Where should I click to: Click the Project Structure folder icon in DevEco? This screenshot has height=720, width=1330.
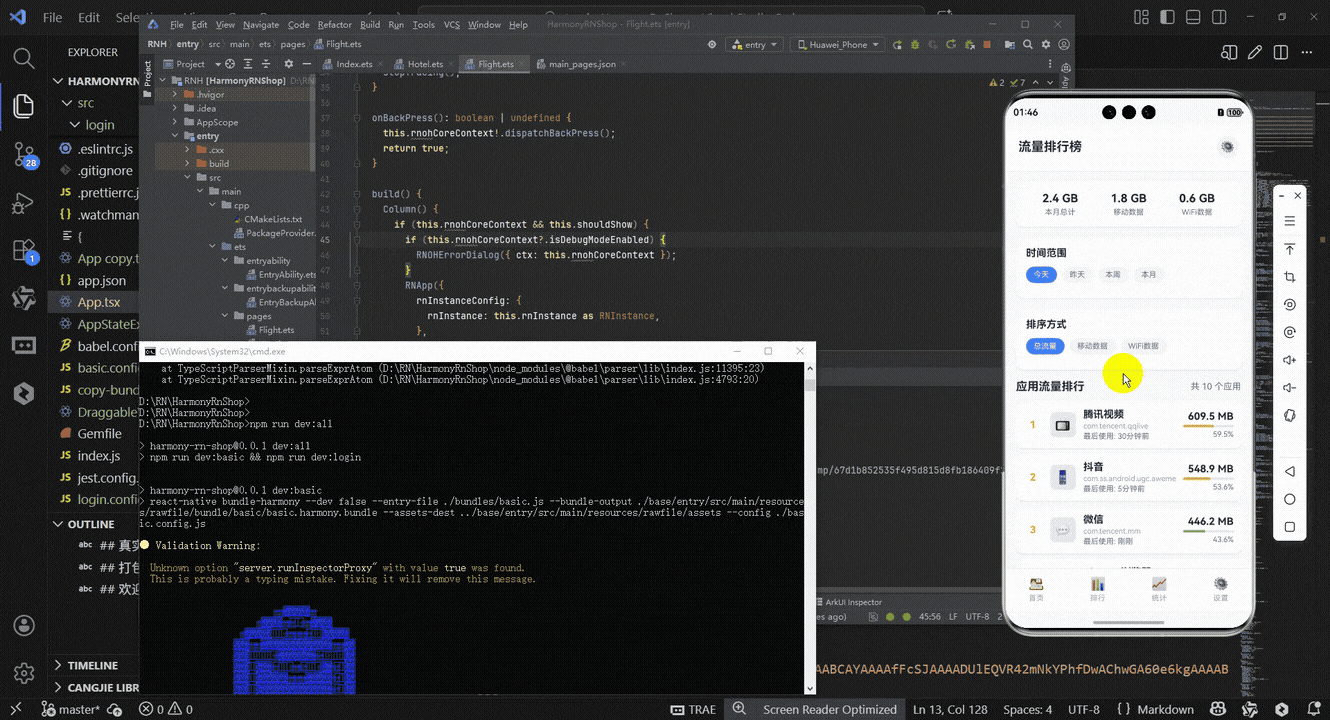tap(1009, 45)
